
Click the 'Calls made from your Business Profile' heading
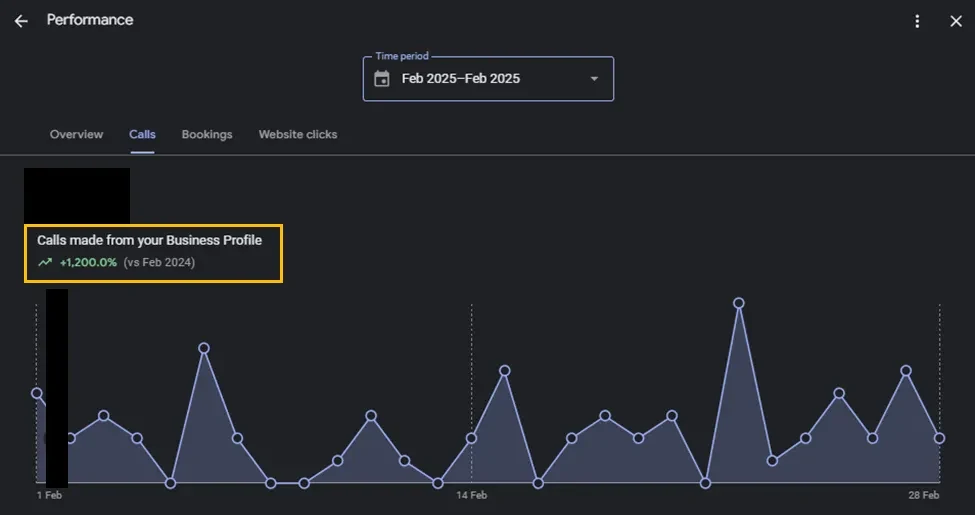coord(149,240)
